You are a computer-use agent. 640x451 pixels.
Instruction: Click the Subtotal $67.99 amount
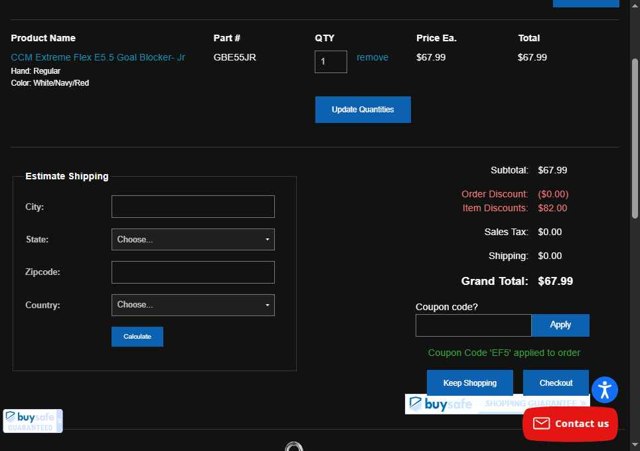(552, 170)
